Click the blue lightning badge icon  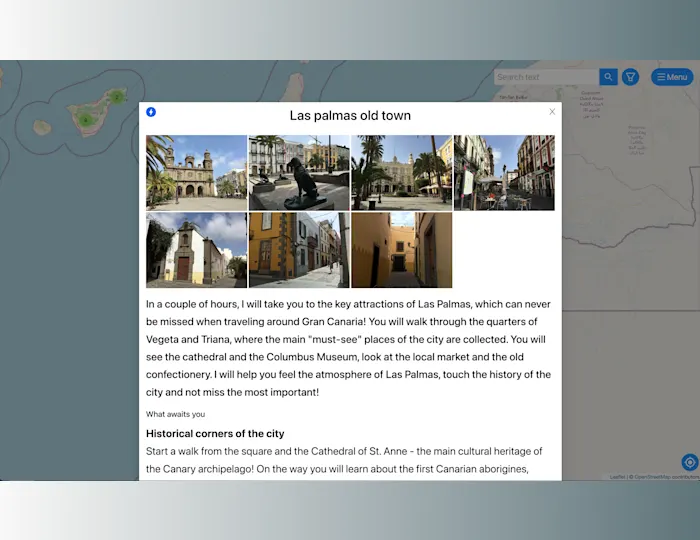(x=151, y=112)
